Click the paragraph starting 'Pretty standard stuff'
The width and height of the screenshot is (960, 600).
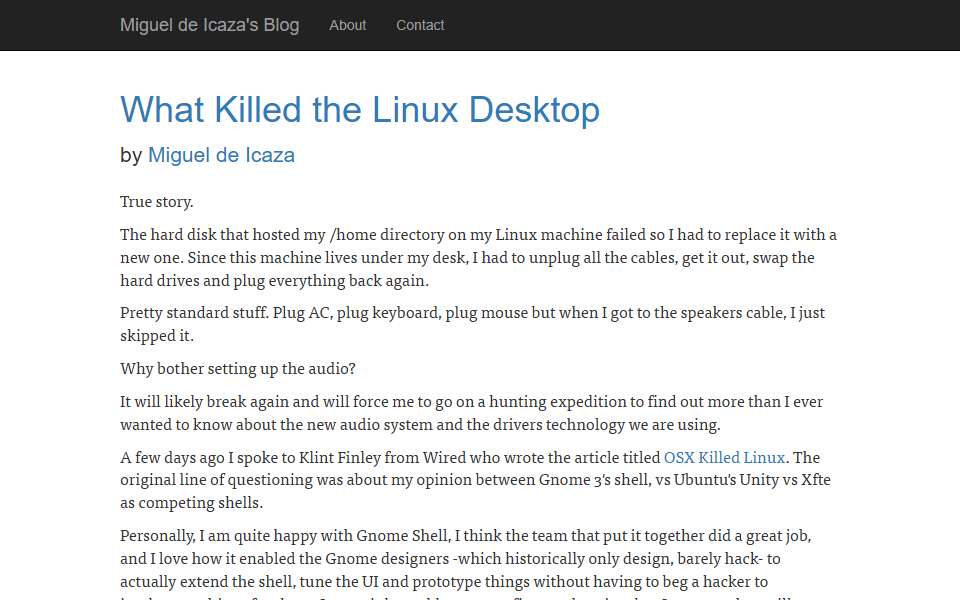472,324
